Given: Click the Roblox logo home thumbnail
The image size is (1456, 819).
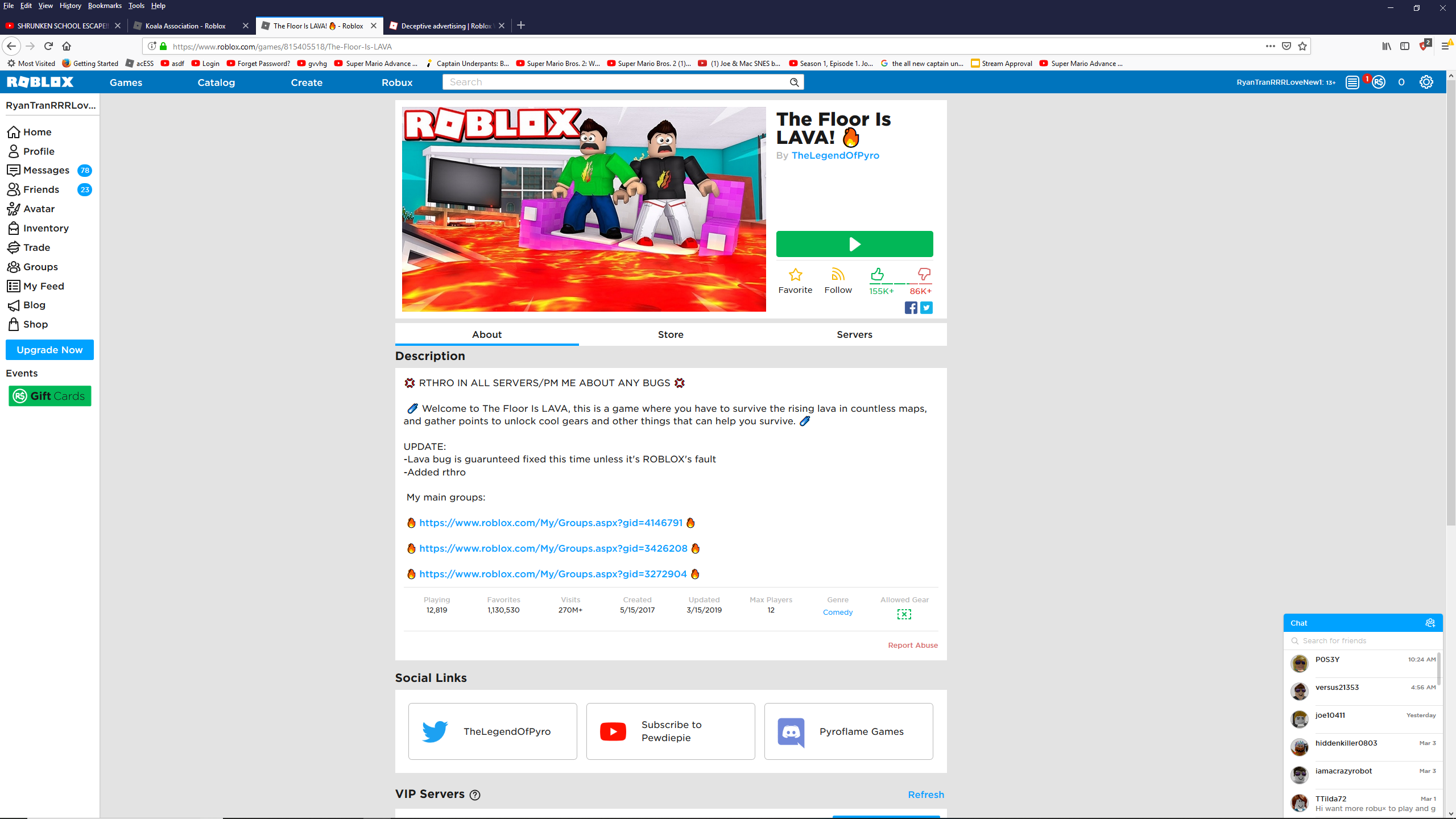Looking at the screenshot, I should pos(41,81).
